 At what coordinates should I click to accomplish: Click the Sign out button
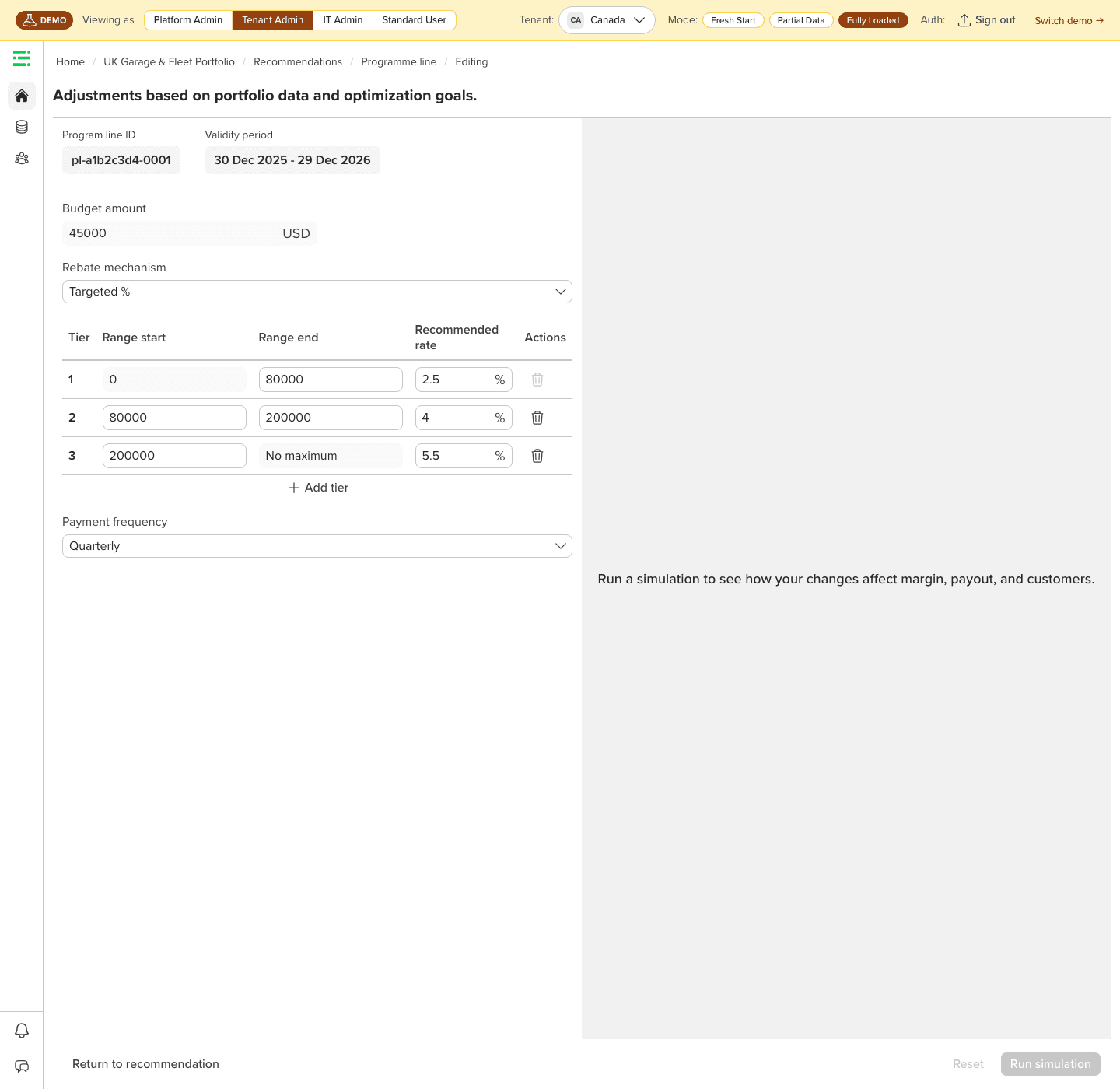tap(987, 20)
